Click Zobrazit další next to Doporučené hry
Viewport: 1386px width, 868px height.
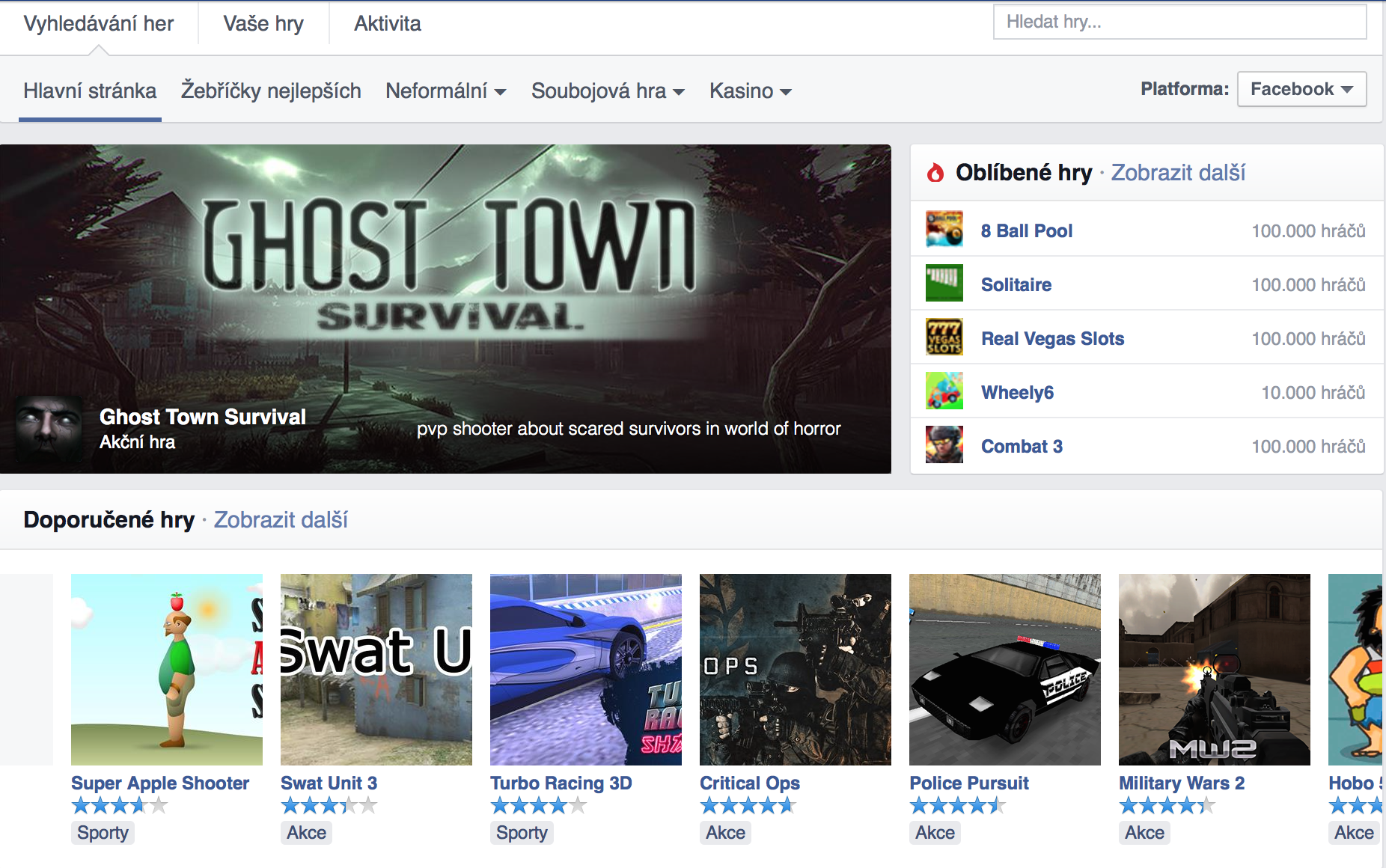click(x=281, y=520)
